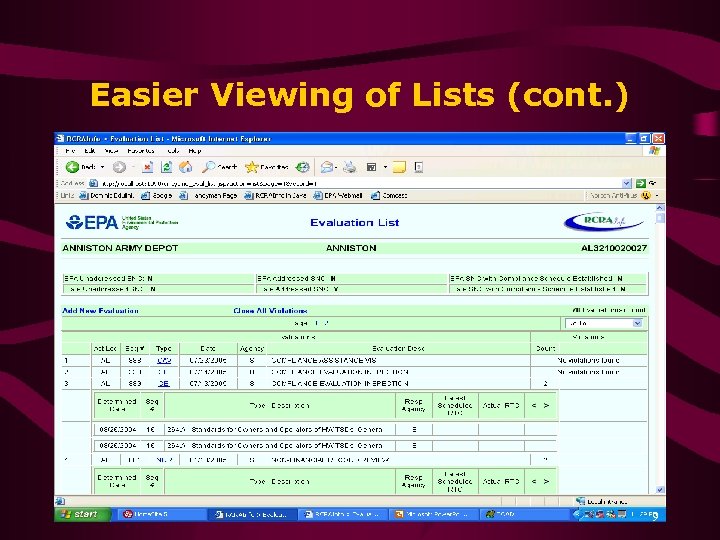
Task: Open the EPA Webmail link in Links bar
Action: (338, 196)
